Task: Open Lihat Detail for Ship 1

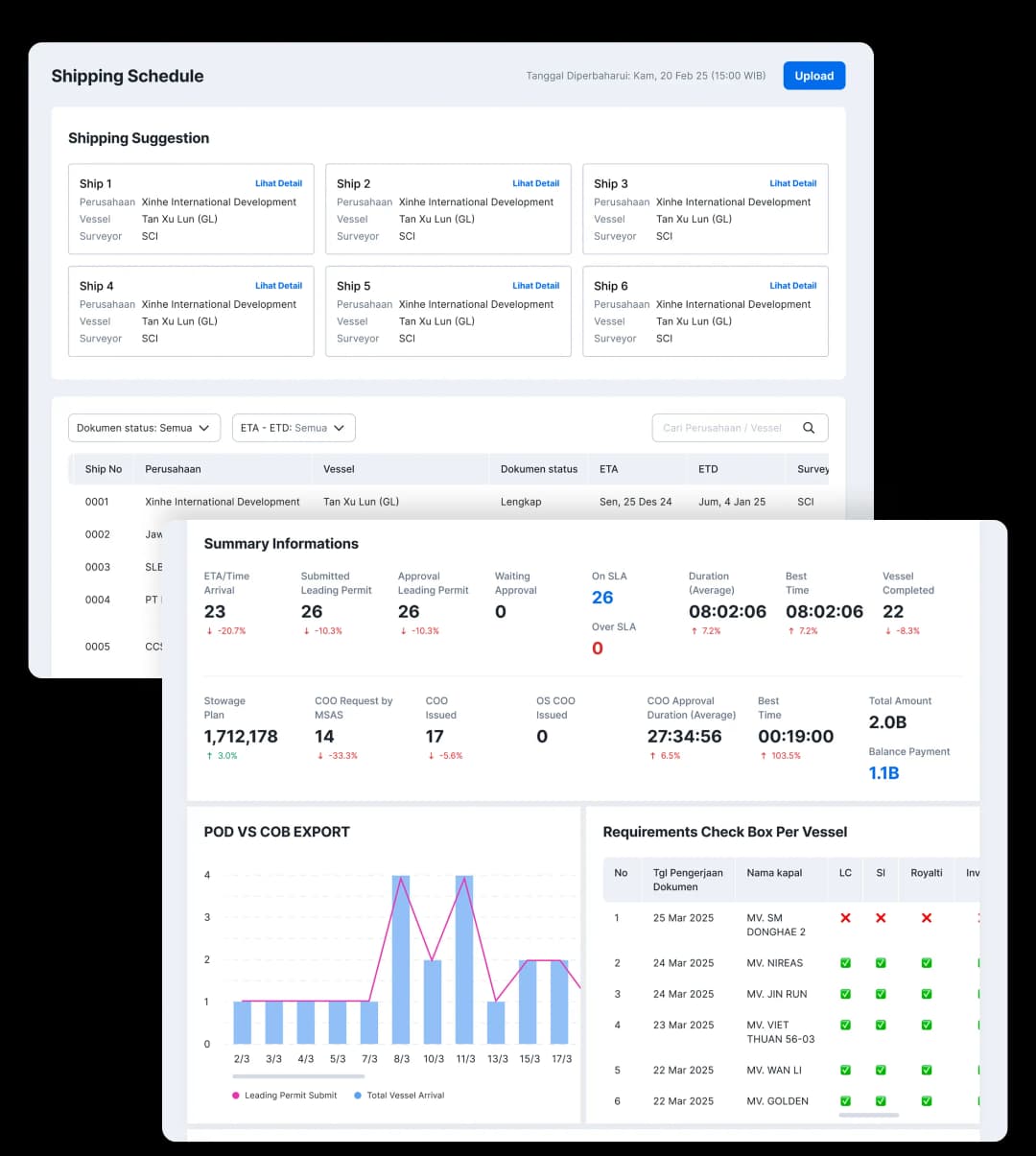Action: pos(278,183)
